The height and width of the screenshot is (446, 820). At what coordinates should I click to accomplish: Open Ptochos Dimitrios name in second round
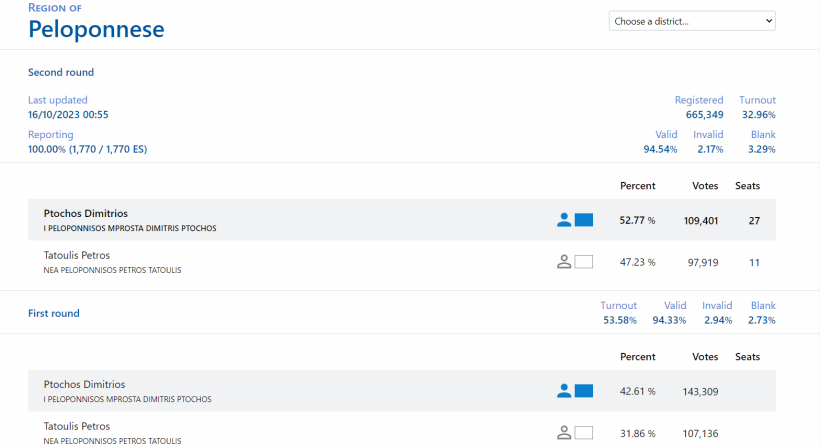[x=86, y=213]
